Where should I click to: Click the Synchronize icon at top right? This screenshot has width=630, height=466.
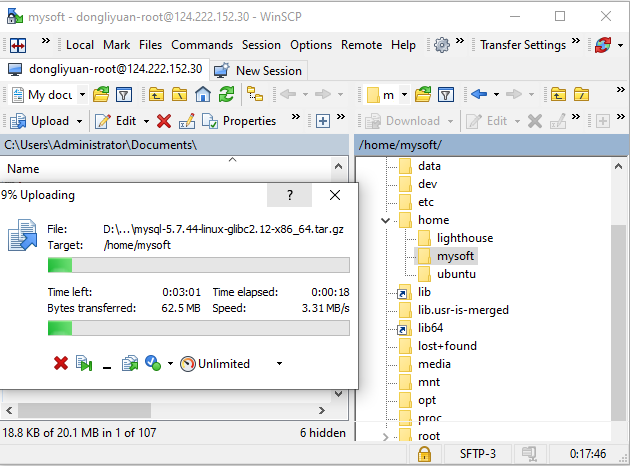[x=603, y=45]
